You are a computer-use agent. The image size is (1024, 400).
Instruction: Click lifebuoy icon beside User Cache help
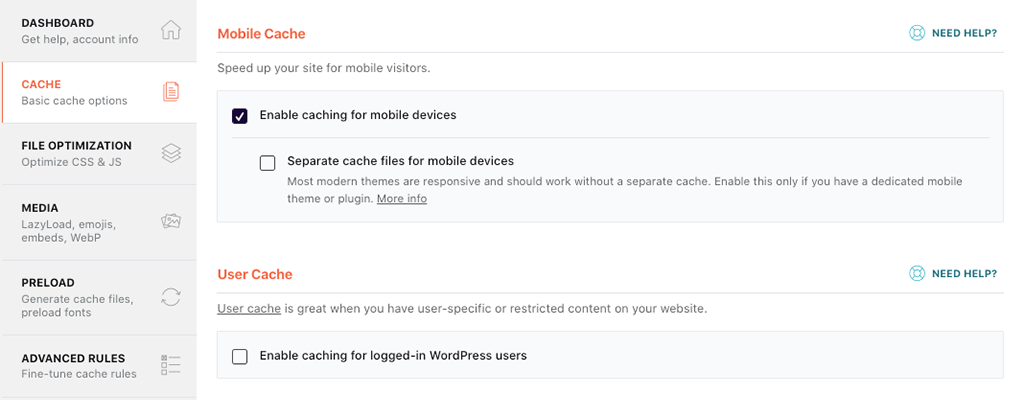(x=917, y=273)
